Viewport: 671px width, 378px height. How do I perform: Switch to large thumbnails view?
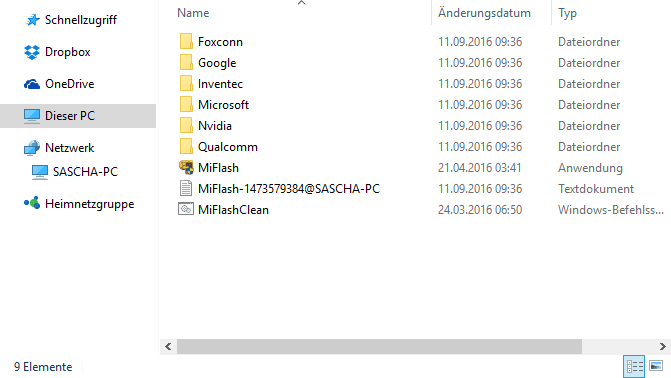coord(656,366)
